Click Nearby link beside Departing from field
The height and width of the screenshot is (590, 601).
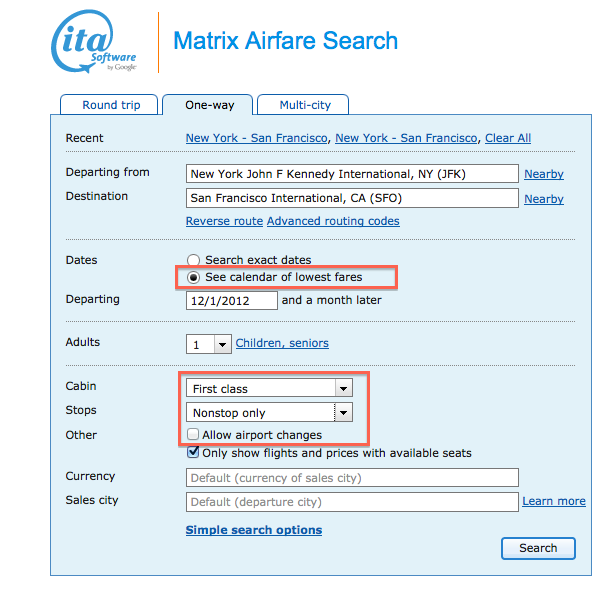[543, 174]
